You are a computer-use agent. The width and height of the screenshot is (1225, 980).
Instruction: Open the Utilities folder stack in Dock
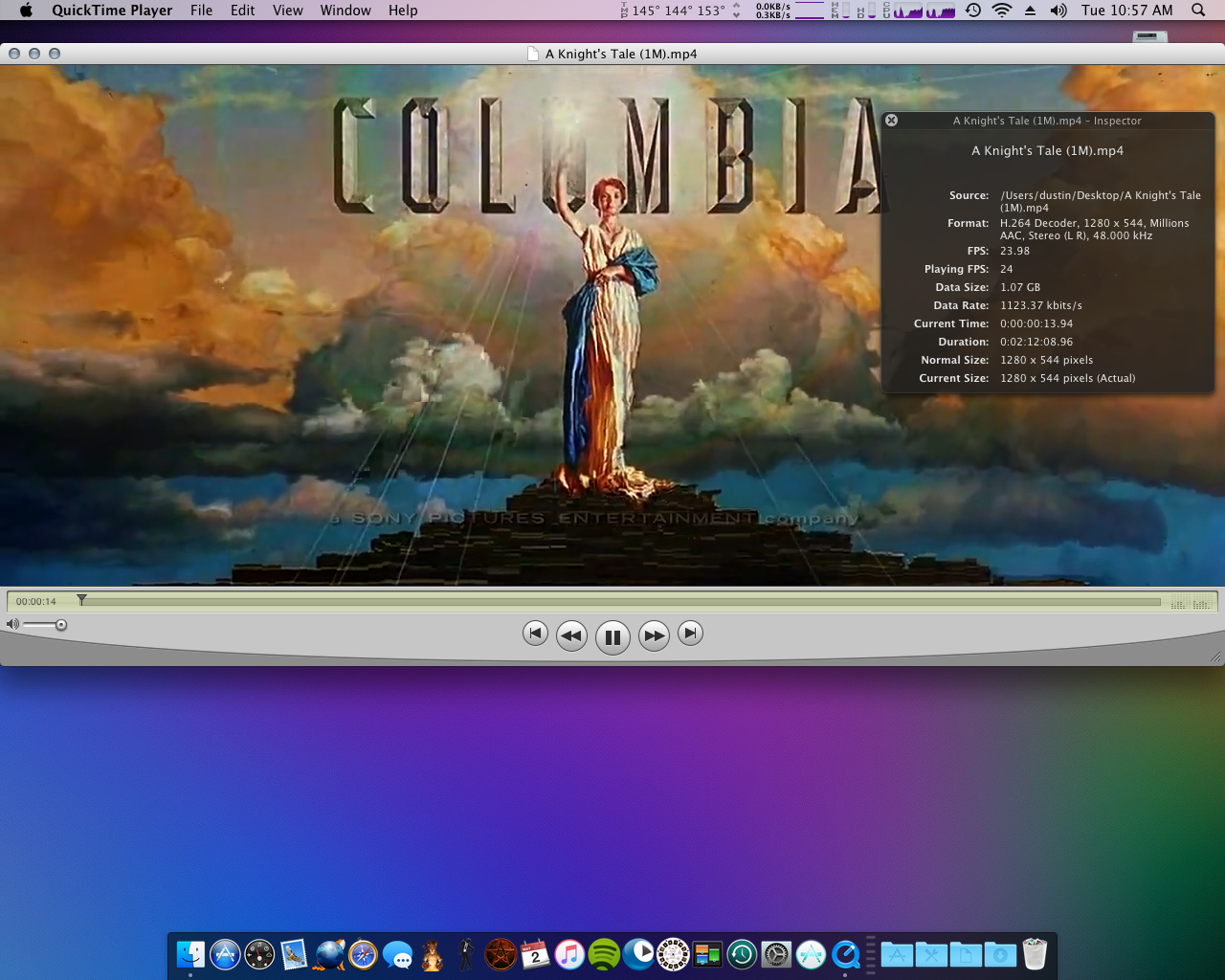(x=931, y=954)
